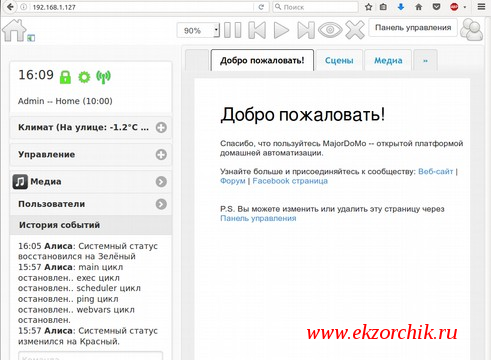The width and height of the screenshot is (491, 360).
Task: Skip to the next scene
Action: click(306, 30)
